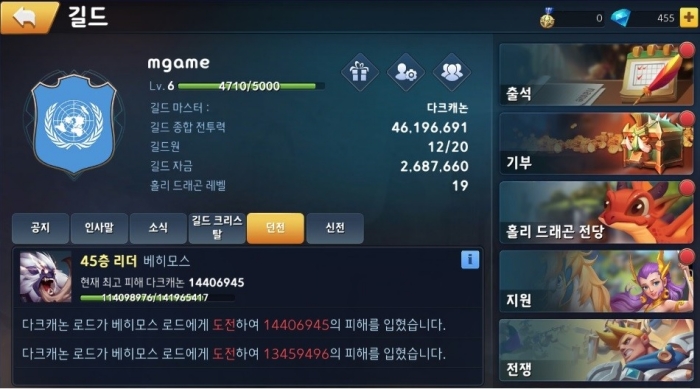Screen dimensions: 700x389
Task: Enter the 홀리 드래곤 전당 banner
Action: coord(596,212)
